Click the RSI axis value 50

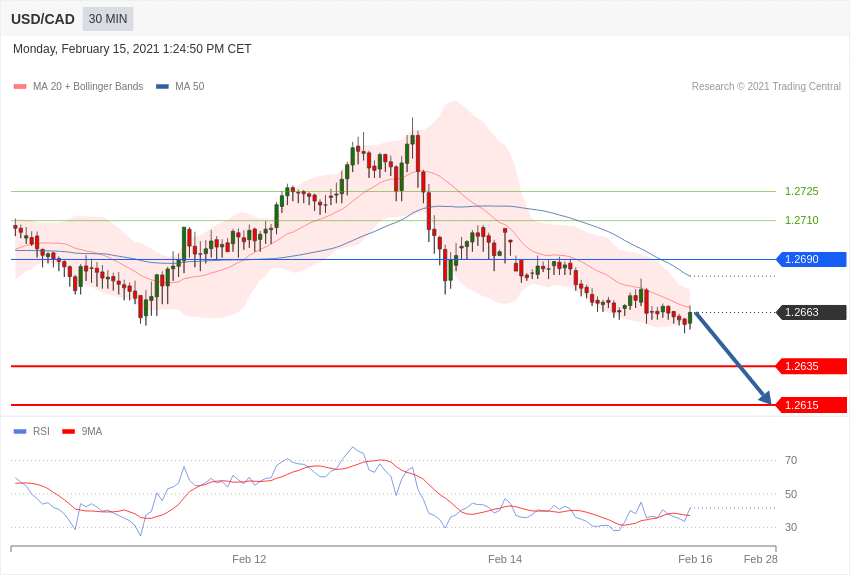(791, 494)
